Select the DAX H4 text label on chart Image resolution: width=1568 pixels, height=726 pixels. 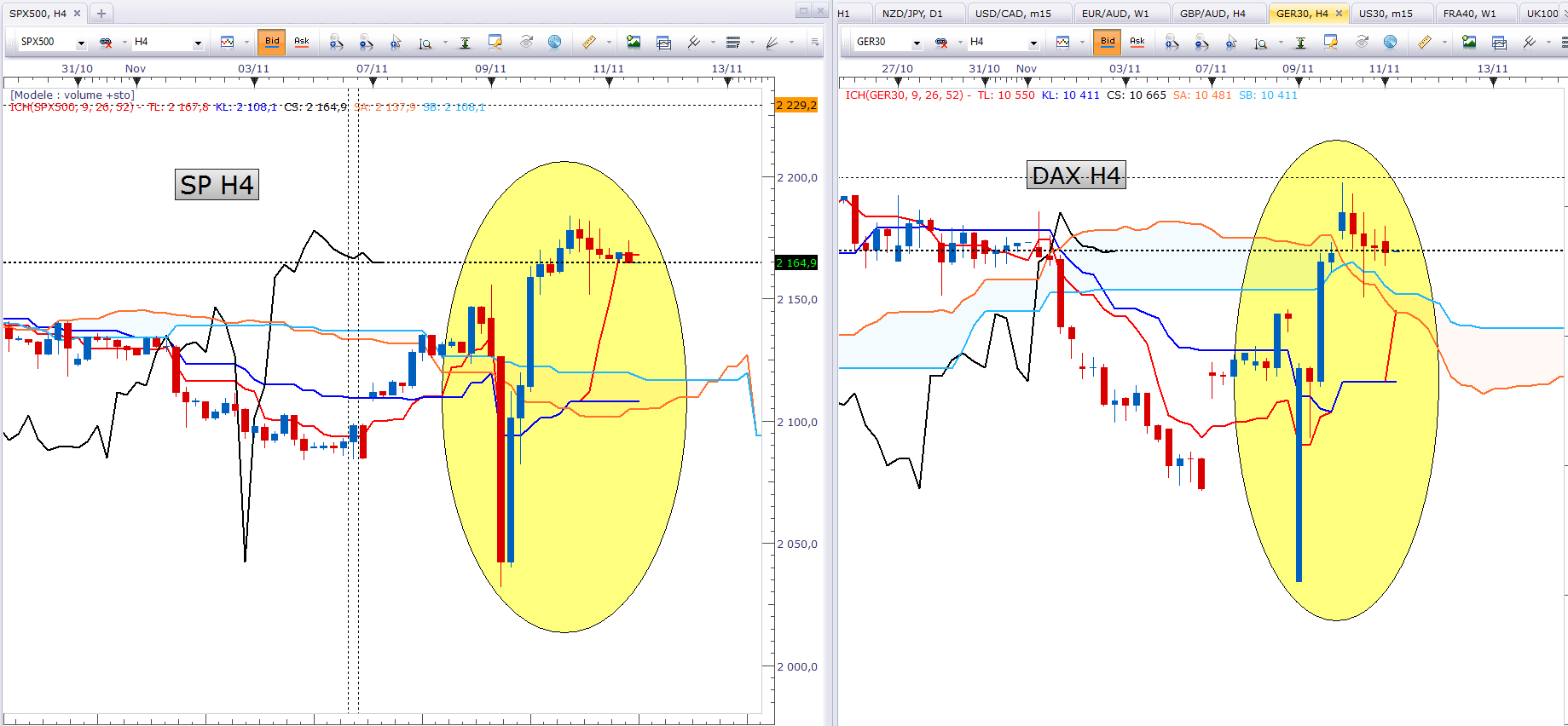(1076, 176)
